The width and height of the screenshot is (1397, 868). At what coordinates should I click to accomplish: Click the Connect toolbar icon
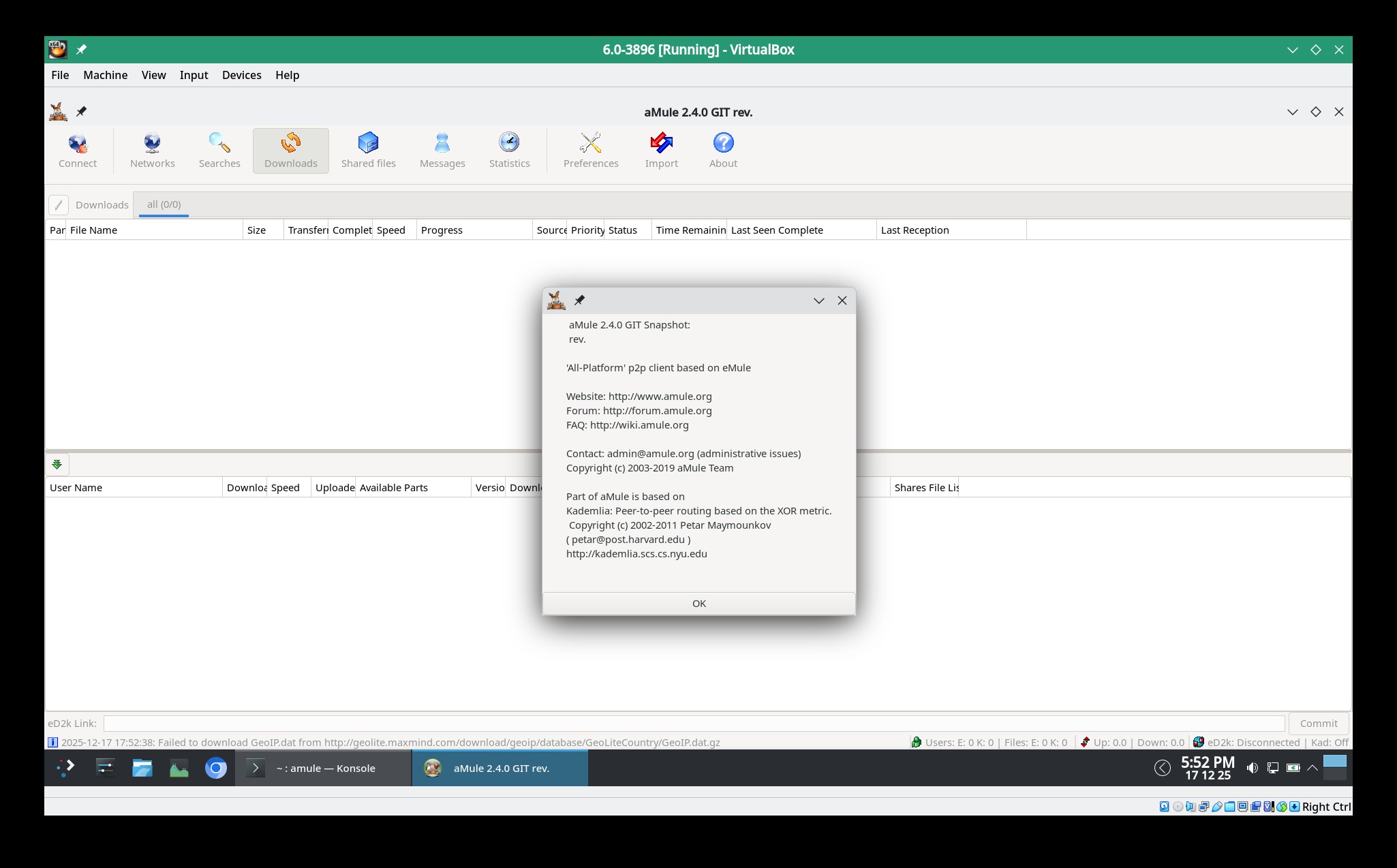coord(78,151)
